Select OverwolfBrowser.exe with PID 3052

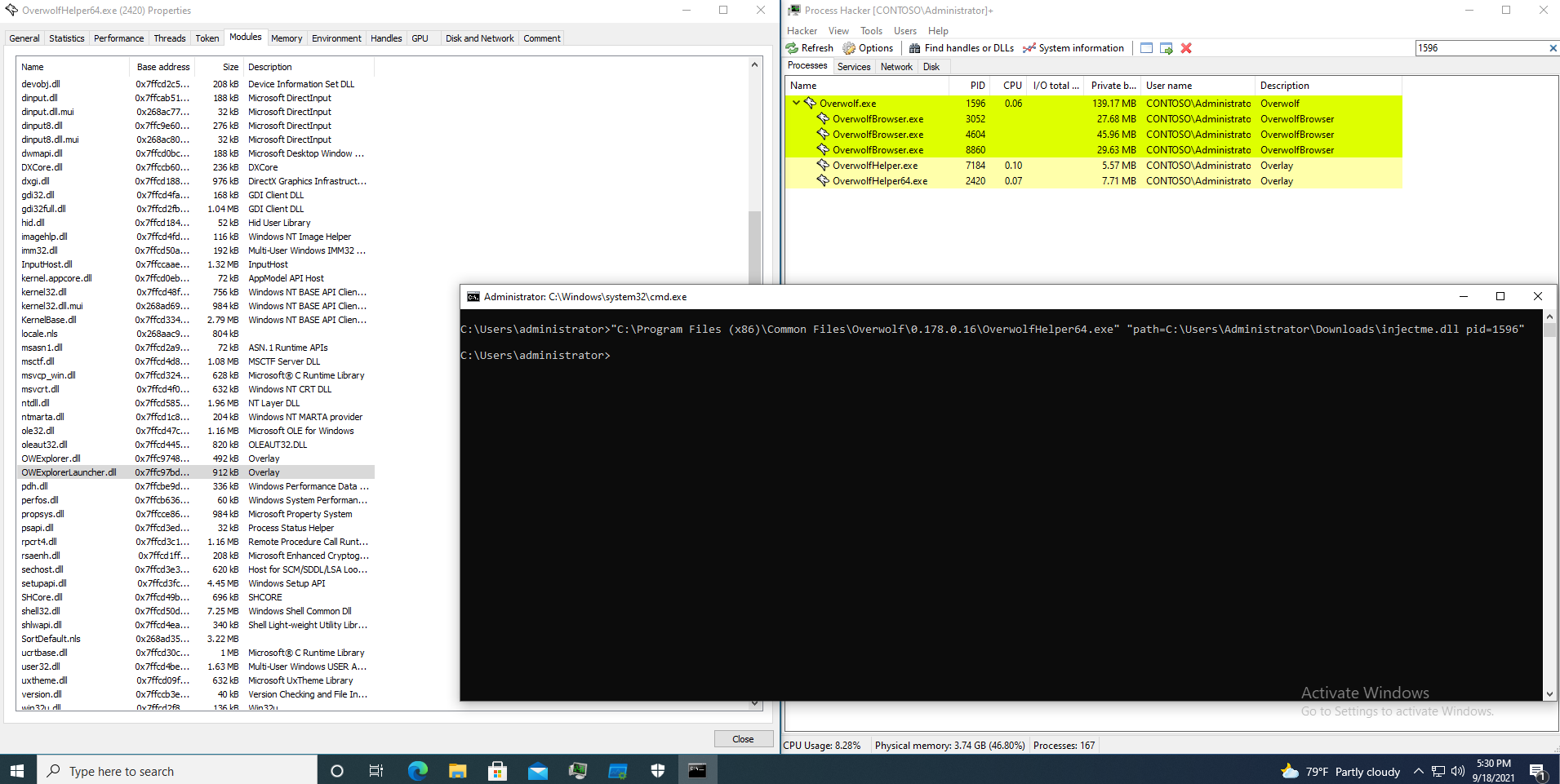[1093, 119]
